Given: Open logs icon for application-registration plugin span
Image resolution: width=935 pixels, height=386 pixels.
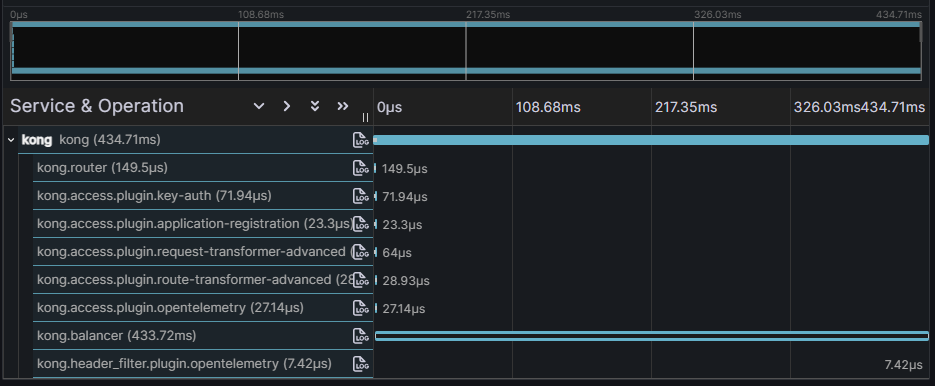Looking at the screenshot, I should coord(360,224).
